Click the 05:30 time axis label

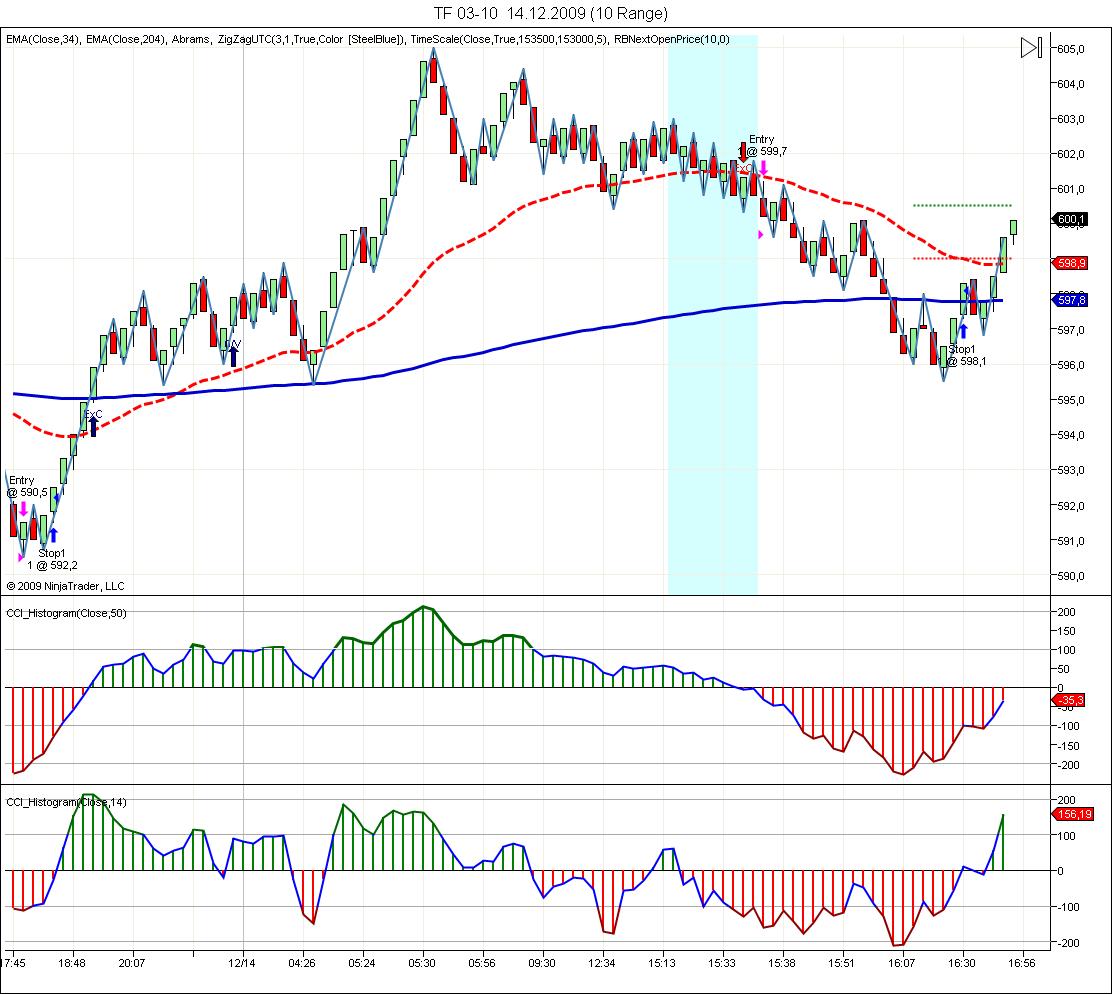click(422, 963)
